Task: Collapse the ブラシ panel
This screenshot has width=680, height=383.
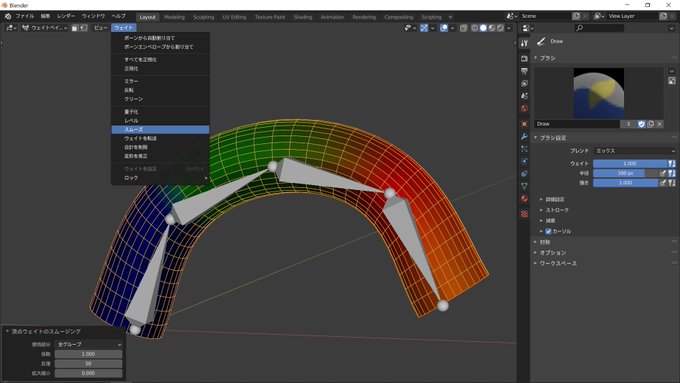Action: point(547,58)
